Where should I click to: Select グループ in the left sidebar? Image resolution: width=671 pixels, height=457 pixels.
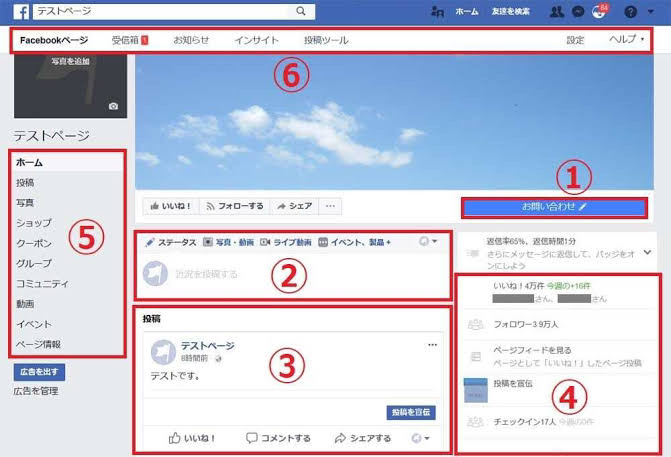(x=34, y=263)
